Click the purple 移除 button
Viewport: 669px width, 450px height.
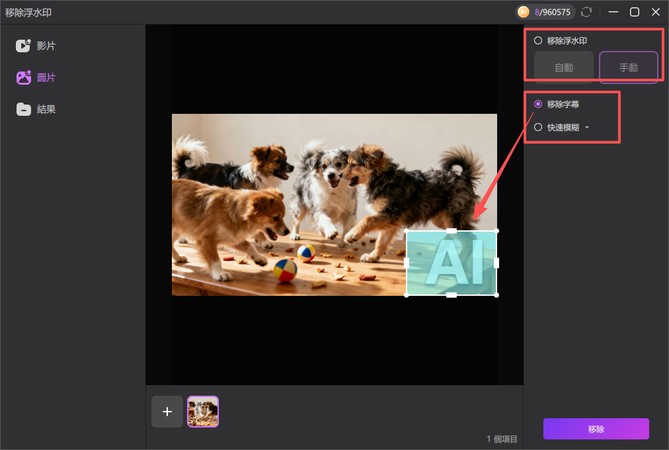(596, 429)
